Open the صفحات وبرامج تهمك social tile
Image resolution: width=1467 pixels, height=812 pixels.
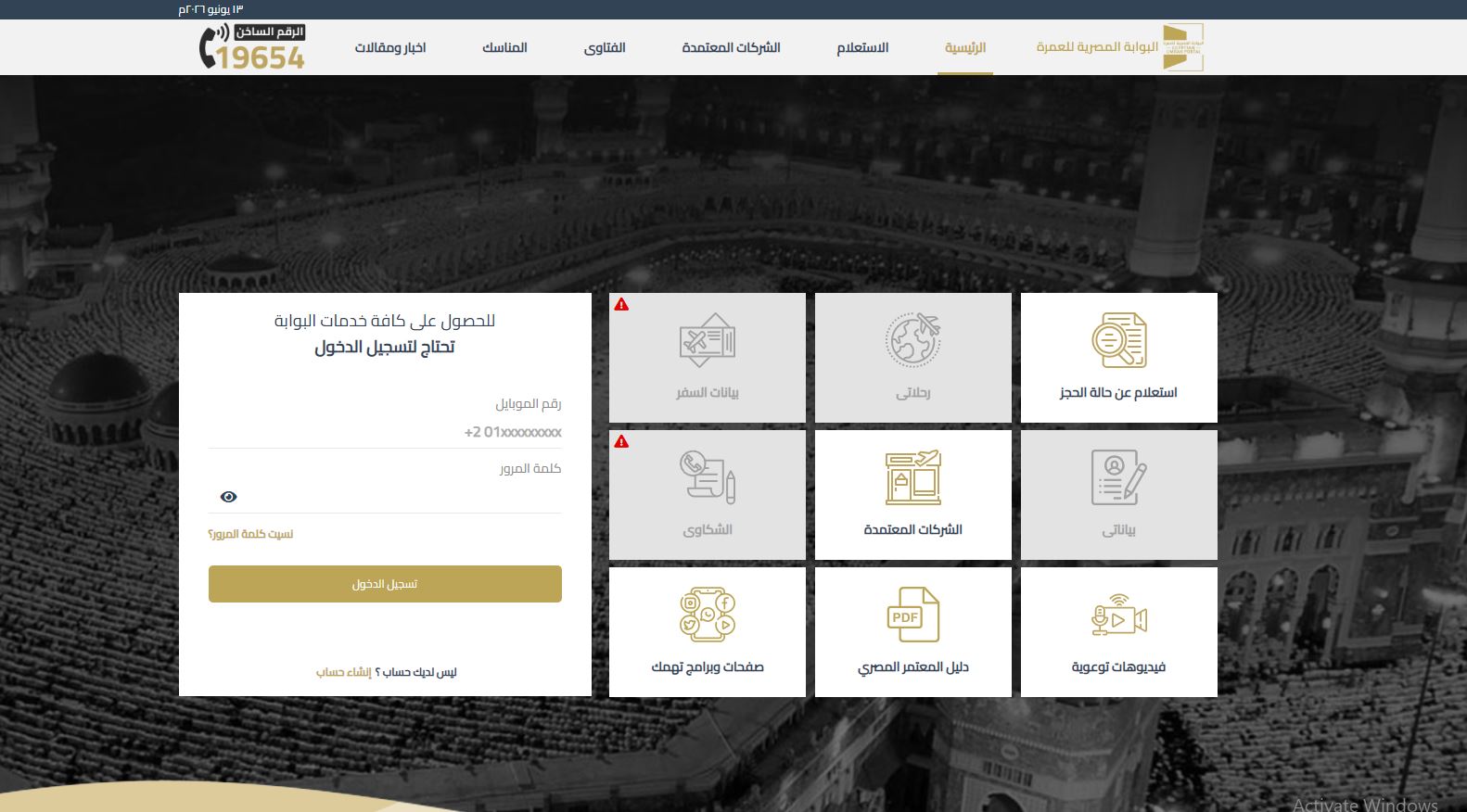click(708, 632)
